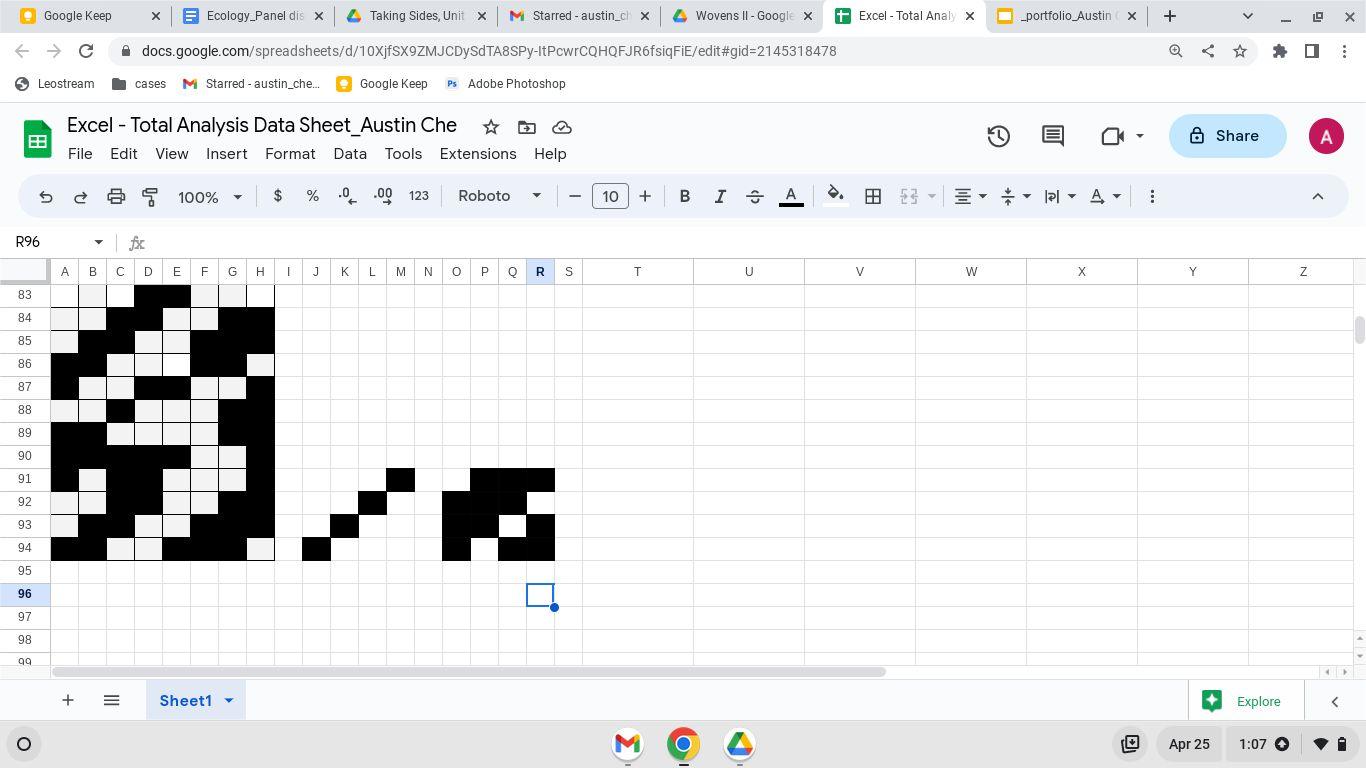Open vertical align dropdown

(x=1015, y=197)
